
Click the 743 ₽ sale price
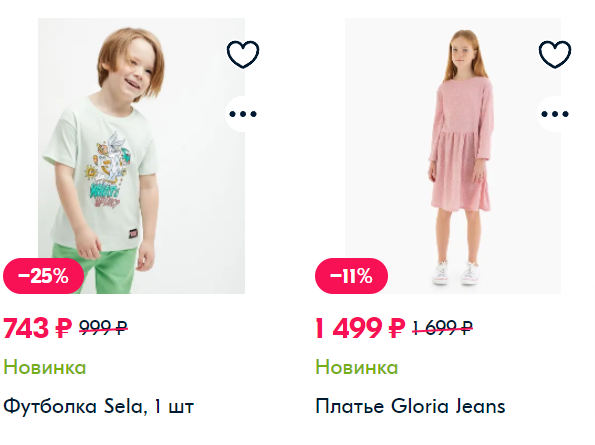point(38,328)
